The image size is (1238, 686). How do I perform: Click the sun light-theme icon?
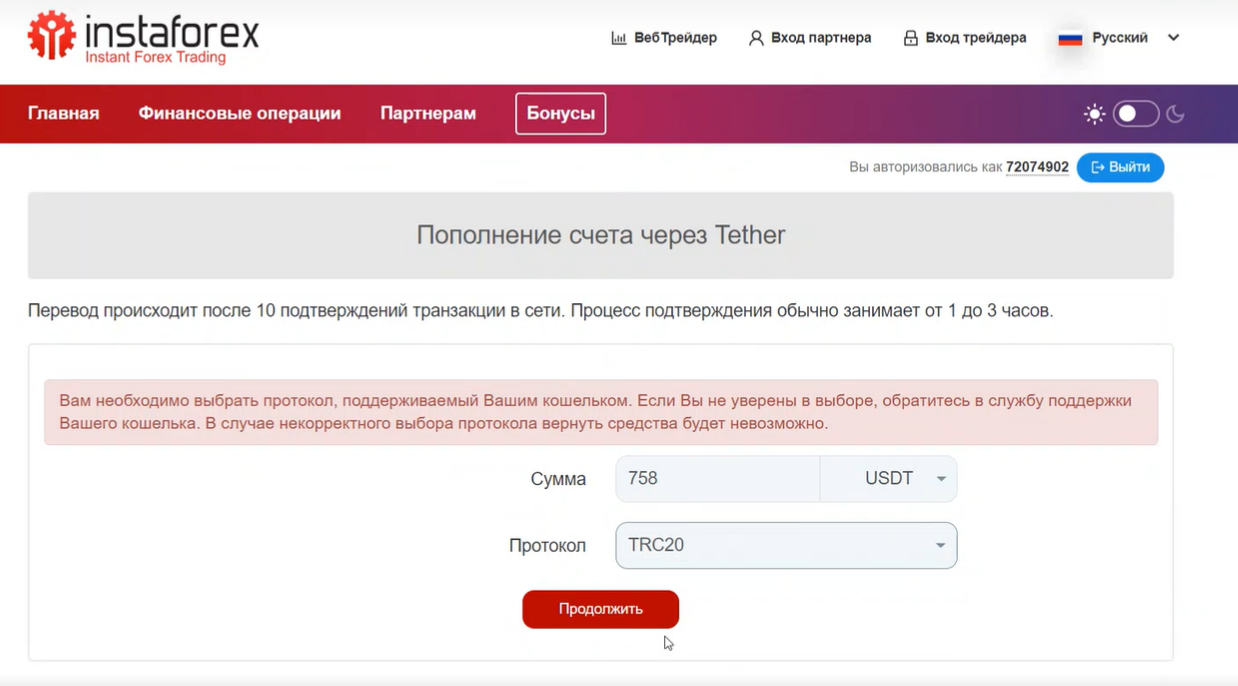click(1094, 114)
